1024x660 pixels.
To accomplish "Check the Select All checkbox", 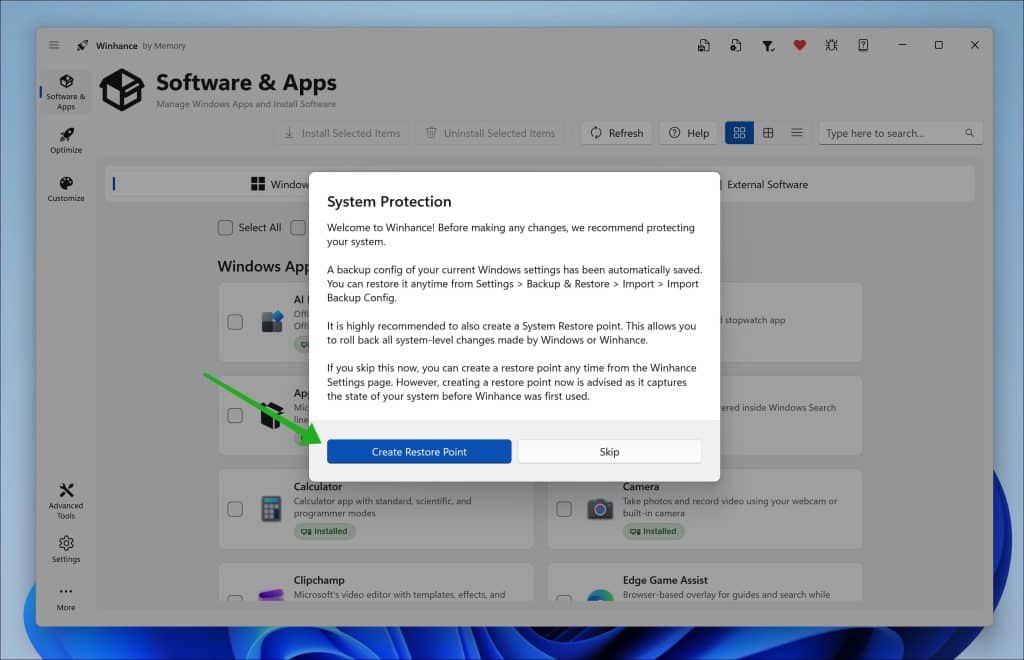I will pyautogui.click(x=225, y=227).
